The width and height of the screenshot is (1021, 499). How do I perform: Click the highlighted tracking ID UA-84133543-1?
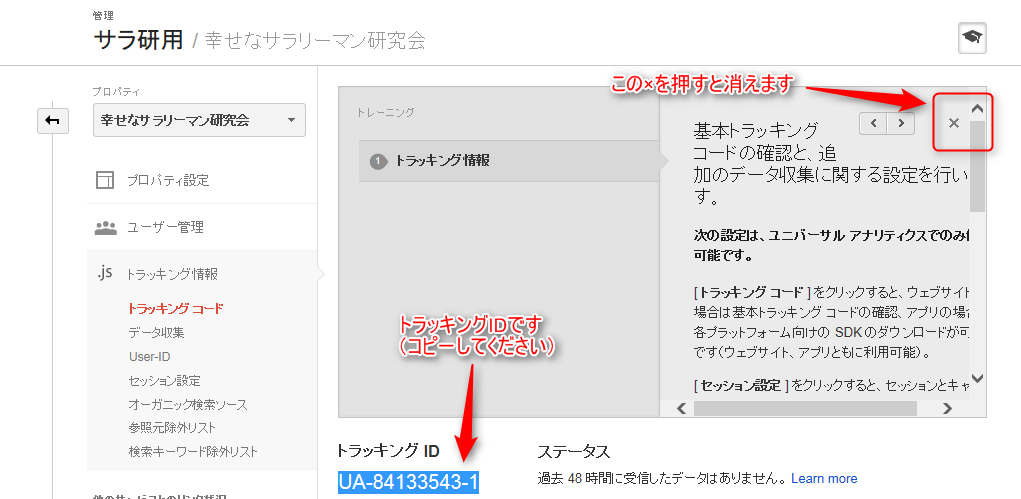[x=408, y=483]
